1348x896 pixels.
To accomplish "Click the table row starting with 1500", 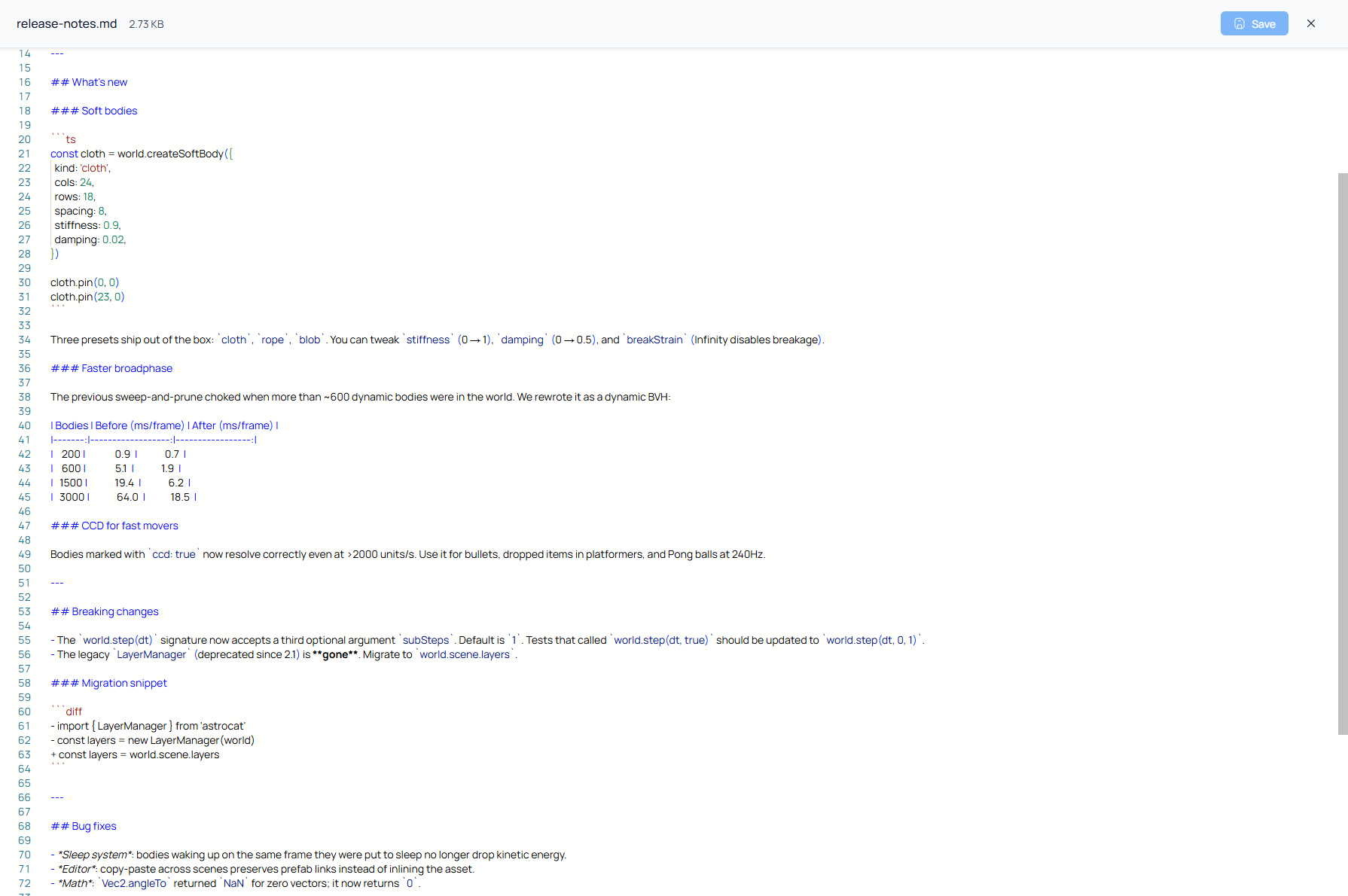I will [120, 483].
